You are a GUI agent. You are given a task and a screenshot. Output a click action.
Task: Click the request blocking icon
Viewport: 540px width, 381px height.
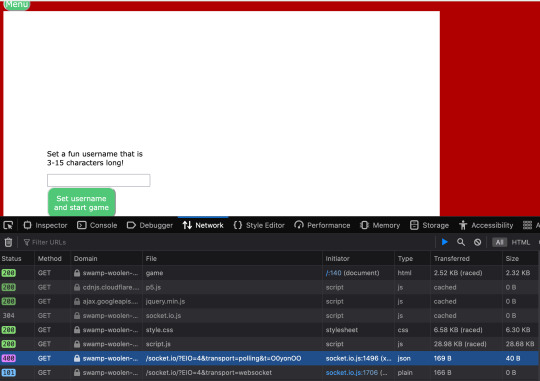477,242
